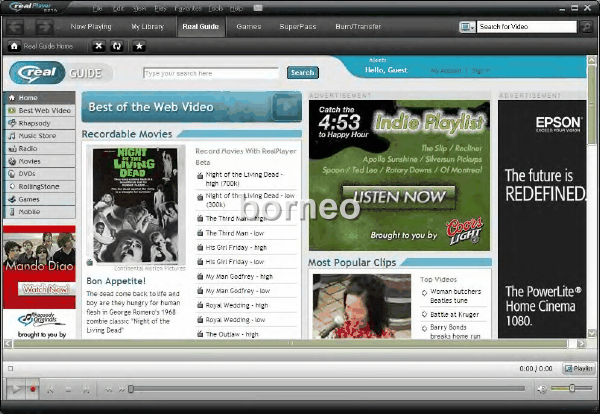The height and width of the screenshot is (414, 600).
Task: Click the 'Type your search here' field
Action: [x=211, y=73]
